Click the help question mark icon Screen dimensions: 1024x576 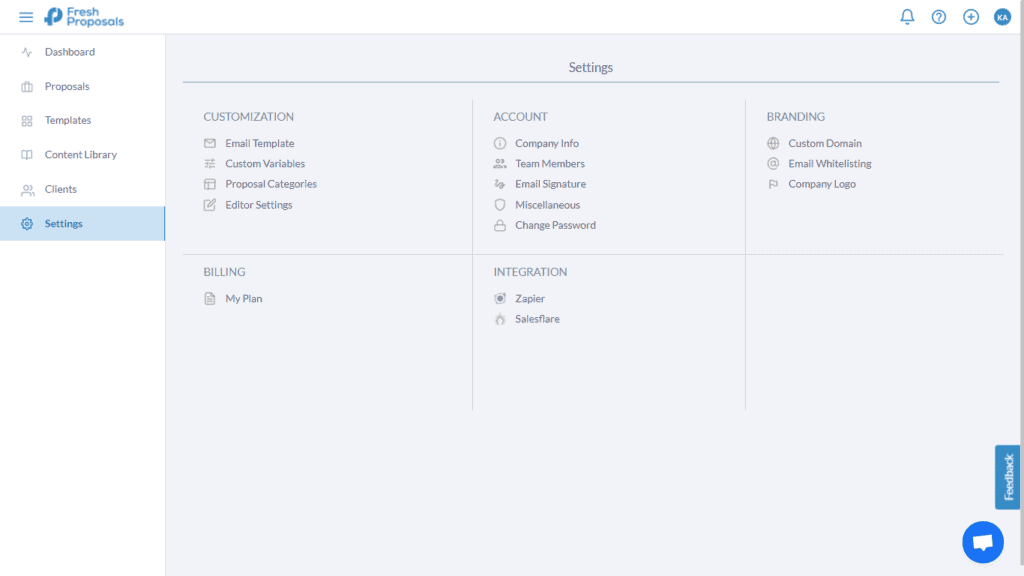(x=938, y=16)
